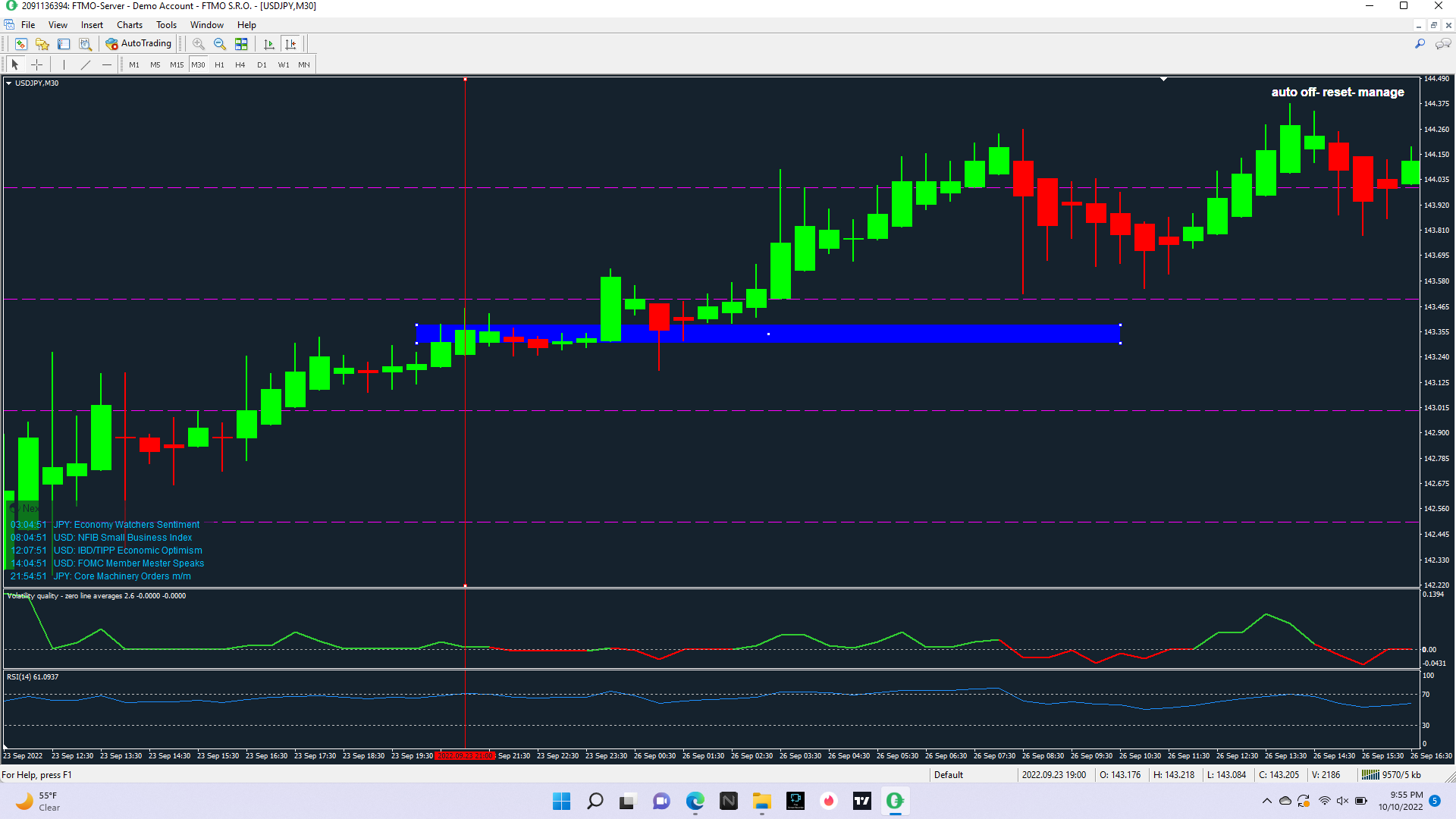The height and width of the screenshot is (819, 1456).
Task: Switch the chart to H1 timeframe
Action: [x=219, y=65]
